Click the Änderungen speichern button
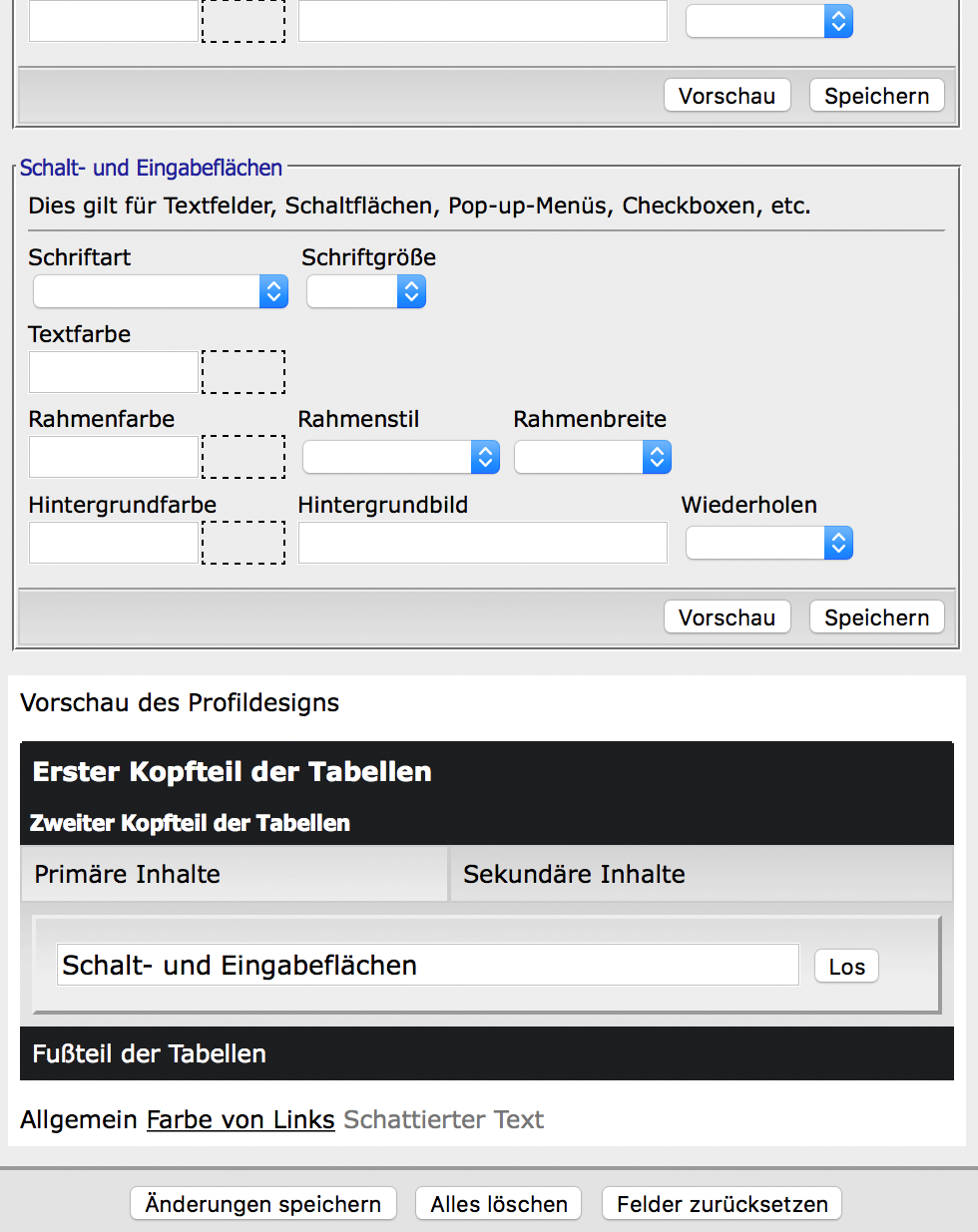 [x=263, y=1204]
